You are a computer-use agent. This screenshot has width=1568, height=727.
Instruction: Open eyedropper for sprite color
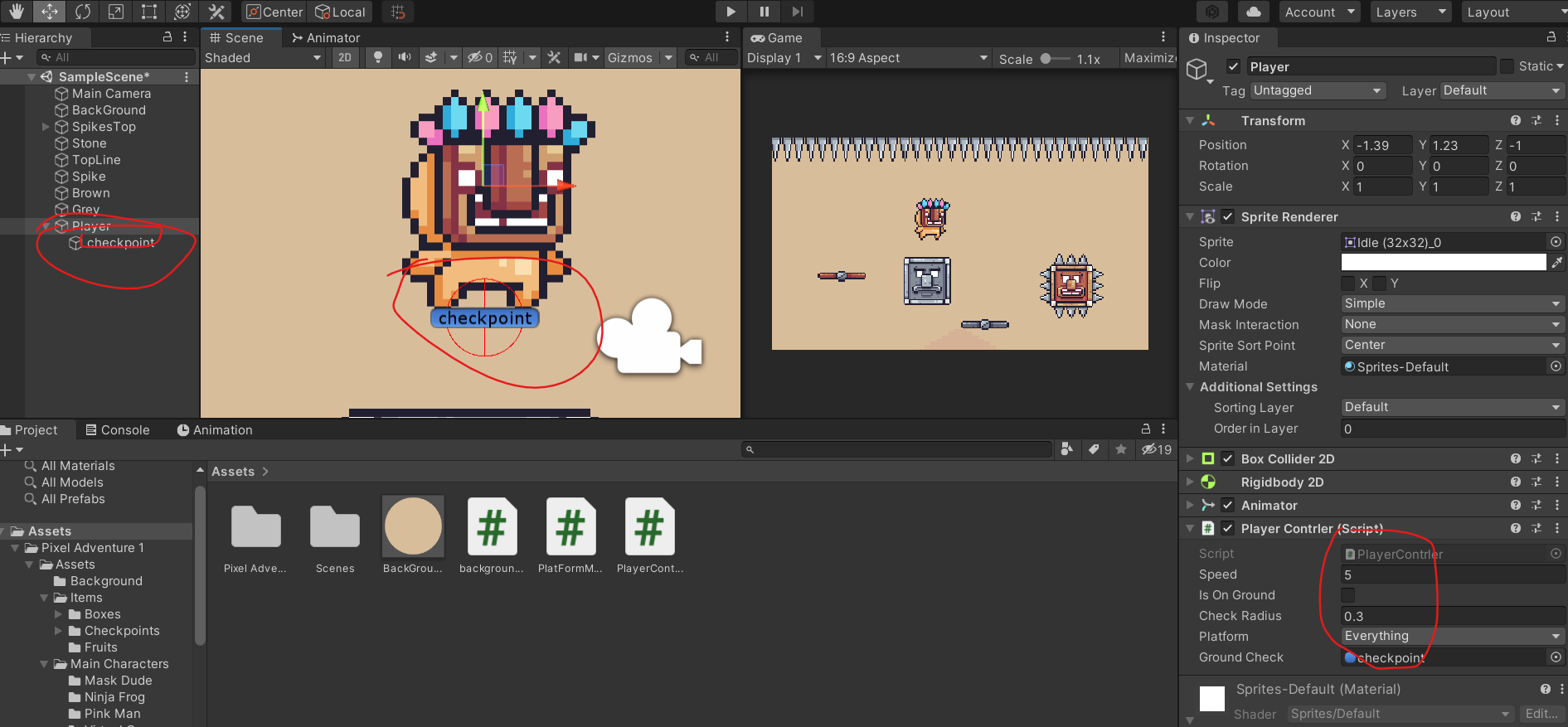pyautogui.click(x=1557, y=263)
